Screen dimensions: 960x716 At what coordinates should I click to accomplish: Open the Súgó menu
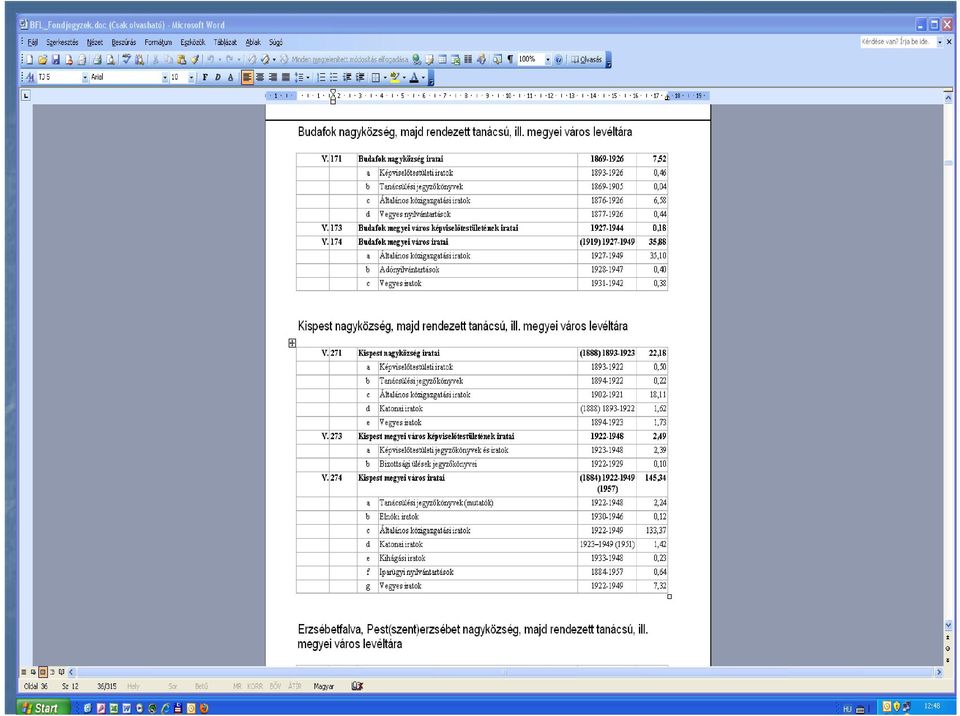[x=276, y=42]
